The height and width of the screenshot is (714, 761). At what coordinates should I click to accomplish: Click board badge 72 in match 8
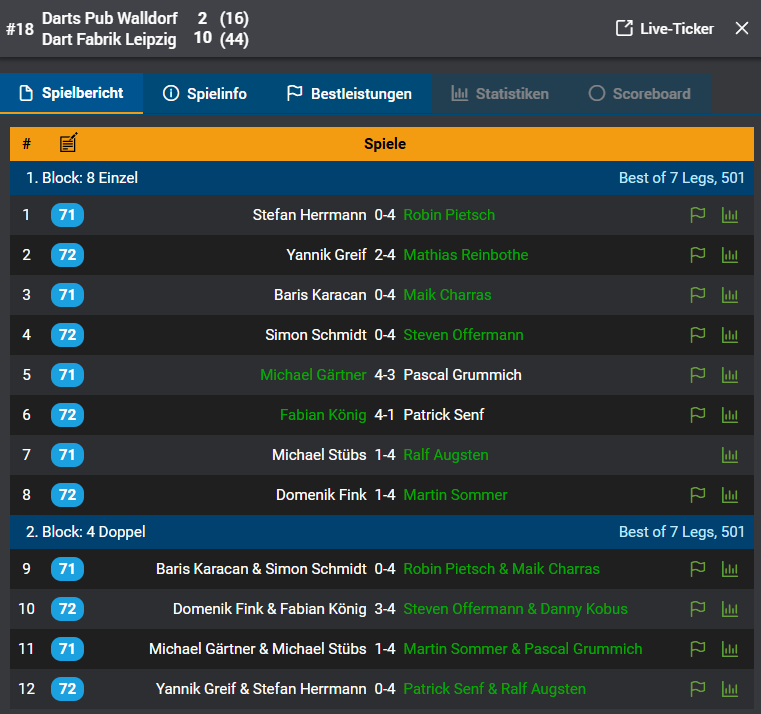point(67,495)
